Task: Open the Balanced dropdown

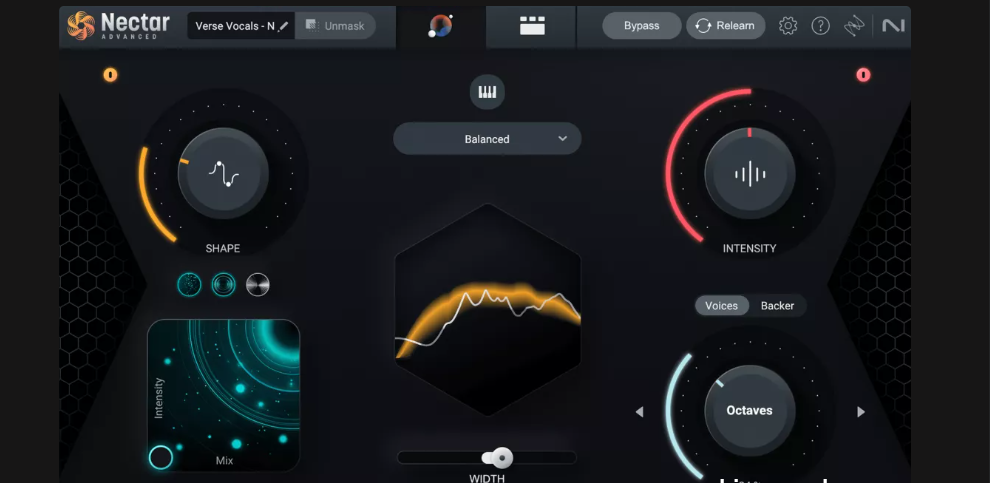Action: click(x=487, y=139)
